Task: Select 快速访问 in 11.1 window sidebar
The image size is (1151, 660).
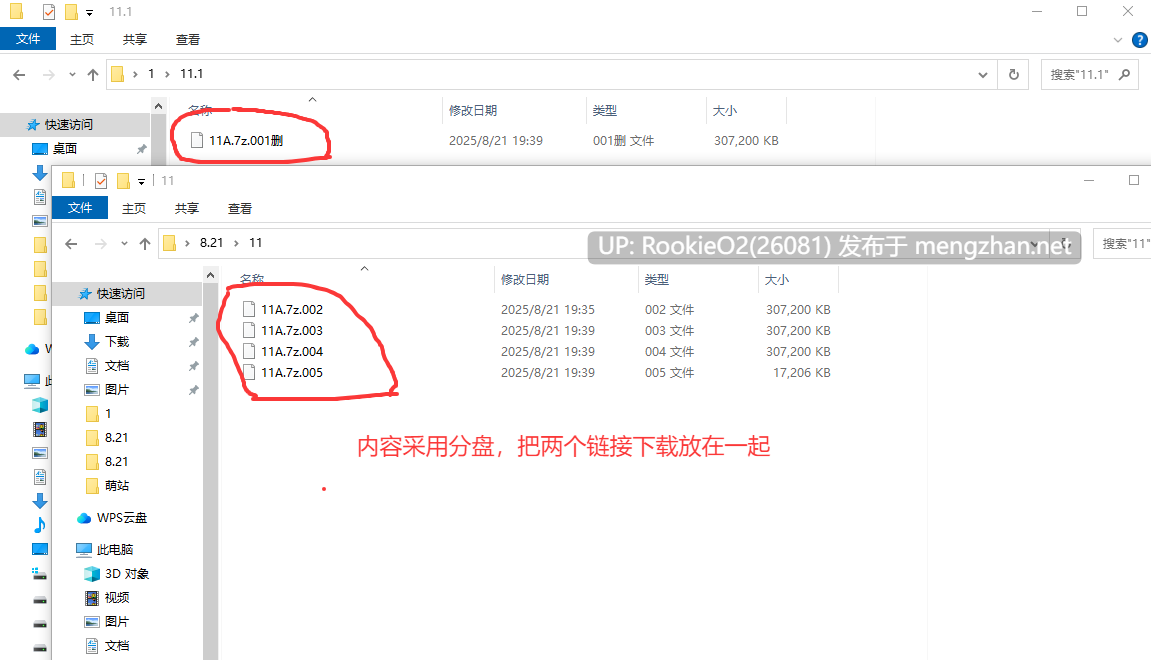Action: (69, 125)
